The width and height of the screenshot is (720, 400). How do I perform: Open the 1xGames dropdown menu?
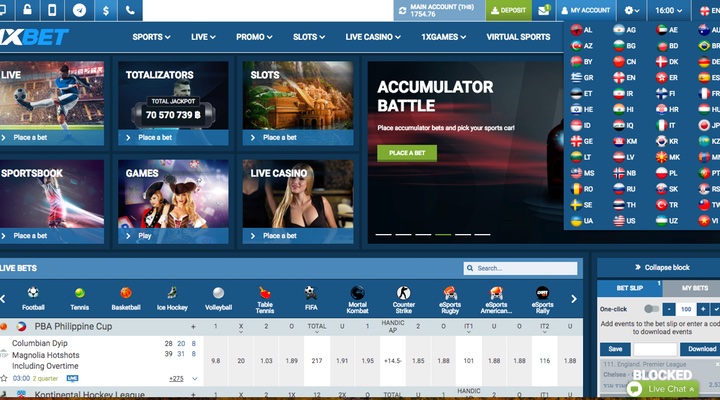point(444,37)
